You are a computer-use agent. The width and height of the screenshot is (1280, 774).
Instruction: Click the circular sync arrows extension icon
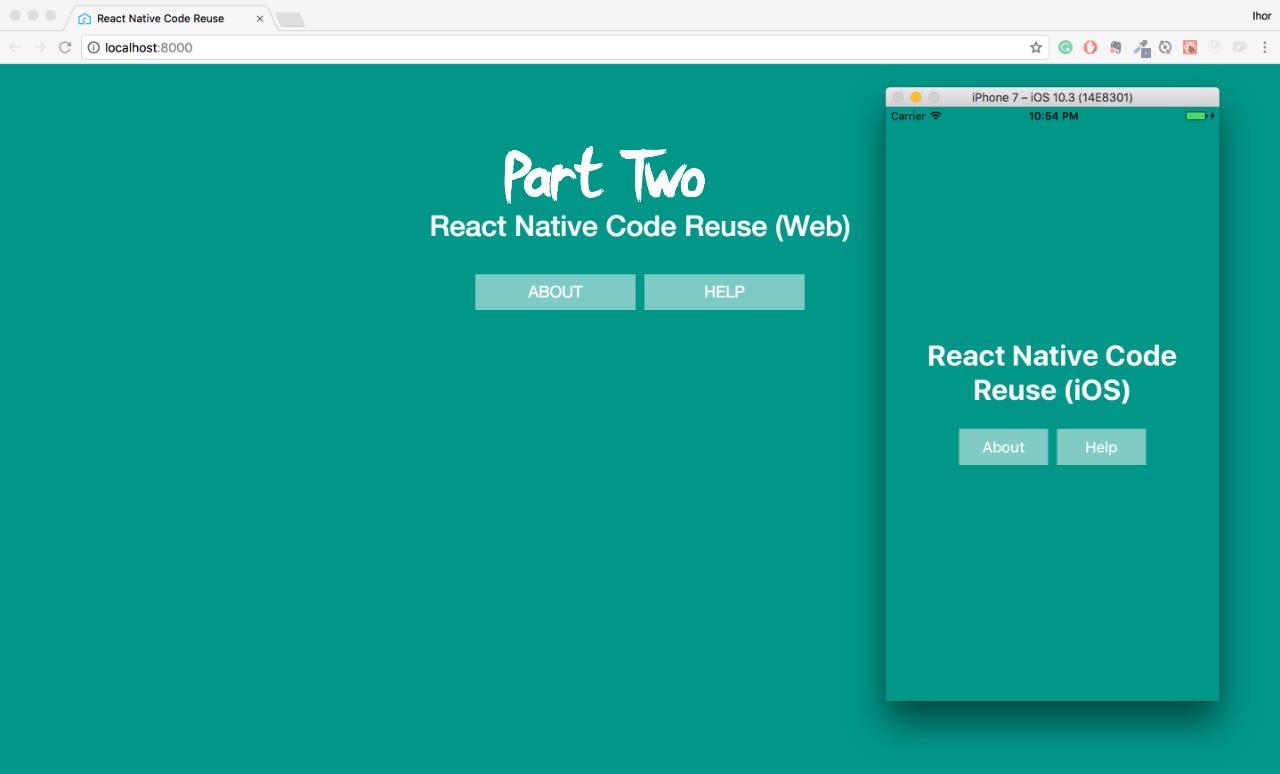(x=1165, y=47)
